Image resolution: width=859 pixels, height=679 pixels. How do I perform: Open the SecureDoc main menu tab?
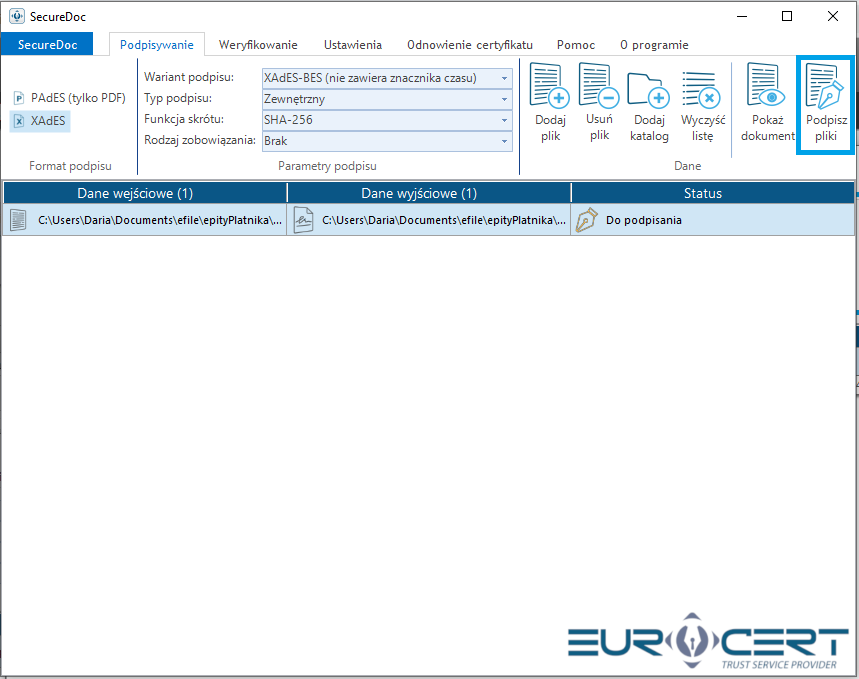tap(47, 44)
